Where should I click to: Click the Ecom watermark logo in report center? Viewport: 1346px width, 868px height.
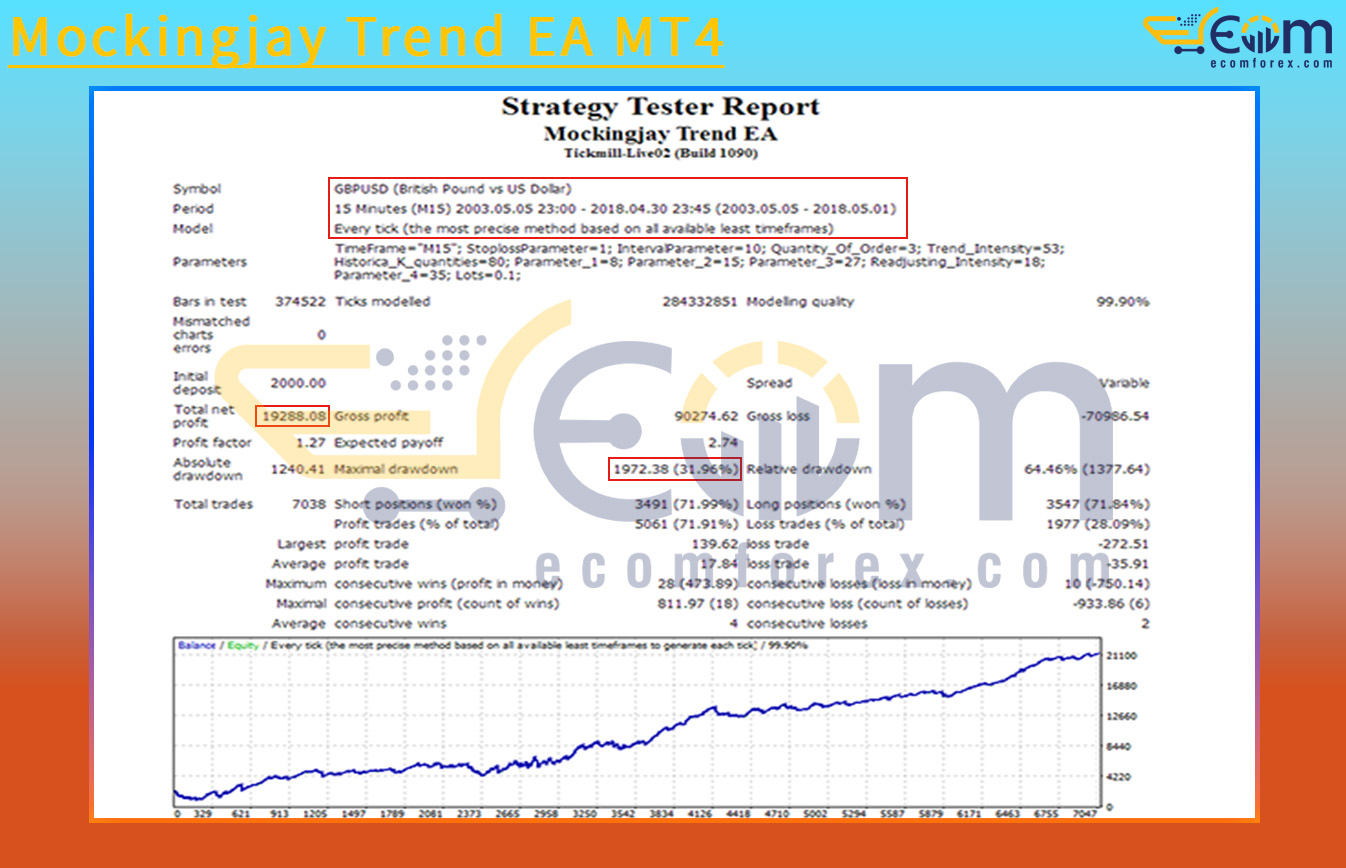click(640, 430)
